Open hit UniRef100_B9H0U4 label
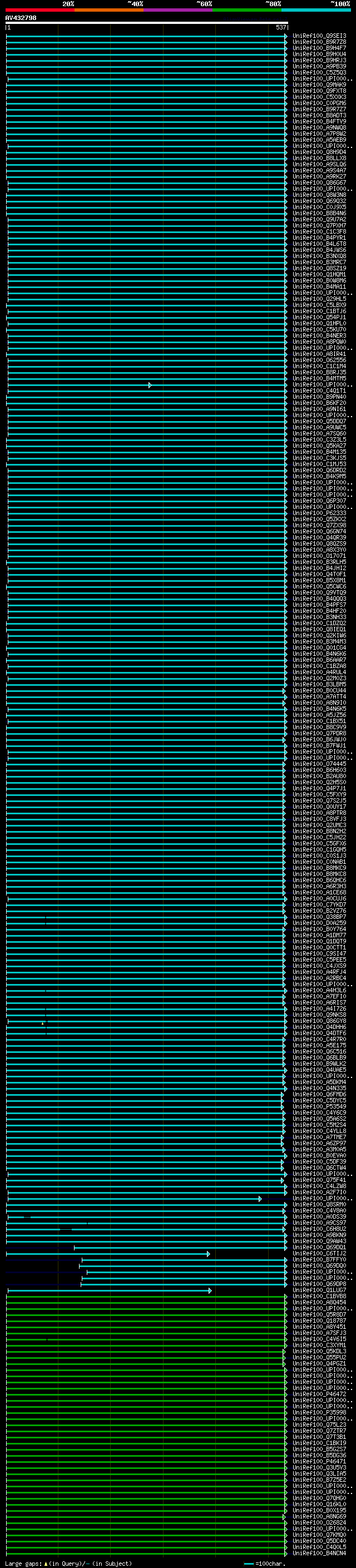The image size is (356, 1568). [x=319, y=54]
